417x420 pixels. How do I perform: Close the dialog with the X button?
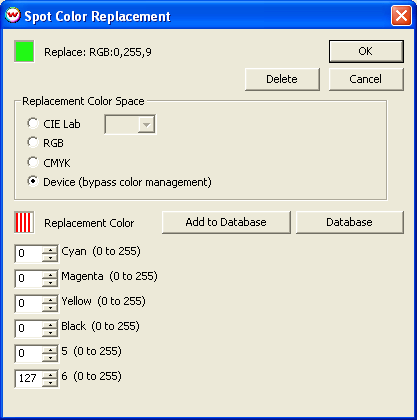coord(401,15)
